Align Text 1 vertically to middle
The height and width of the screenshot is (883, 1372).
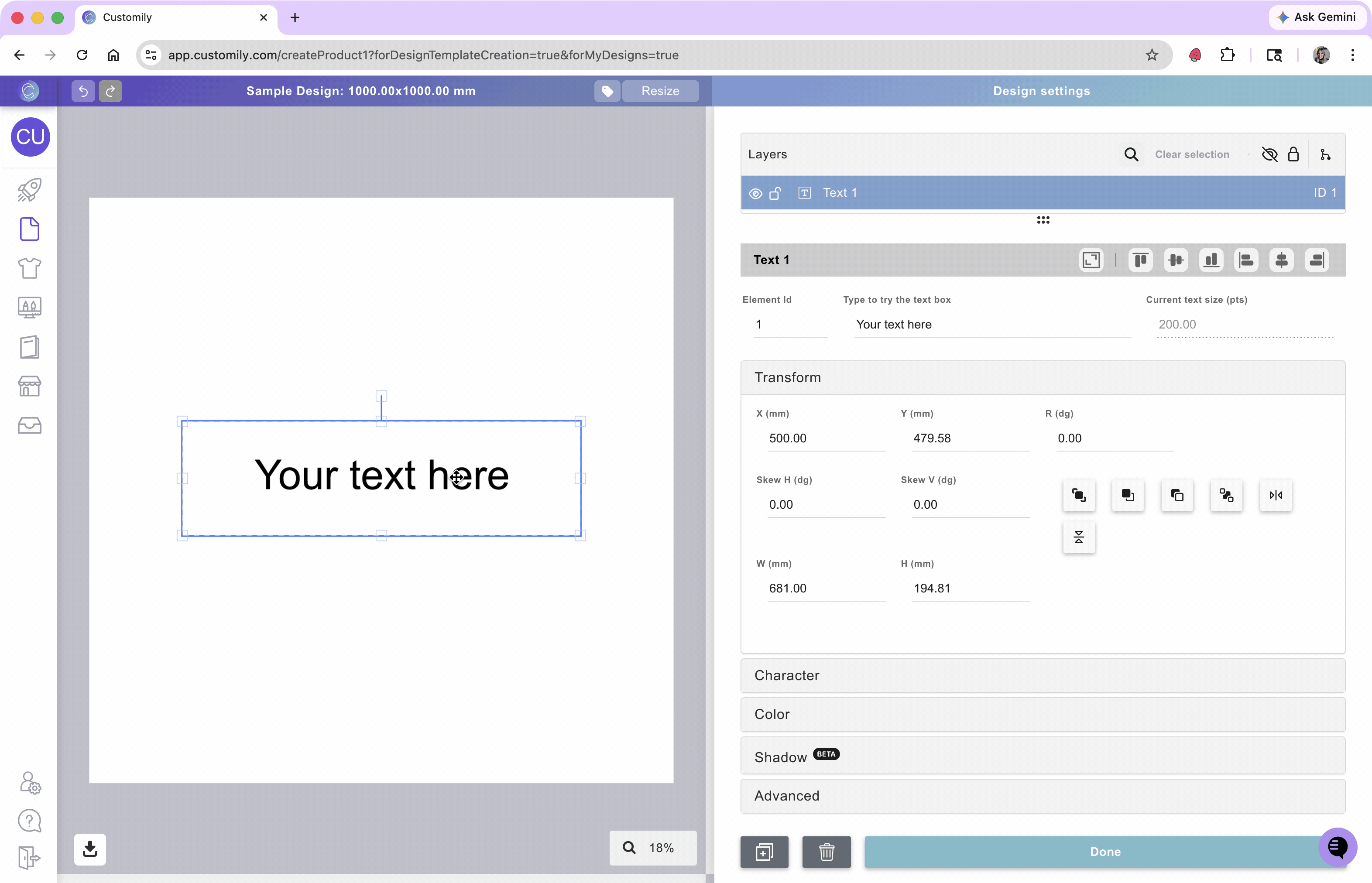tap(1176, 260)
